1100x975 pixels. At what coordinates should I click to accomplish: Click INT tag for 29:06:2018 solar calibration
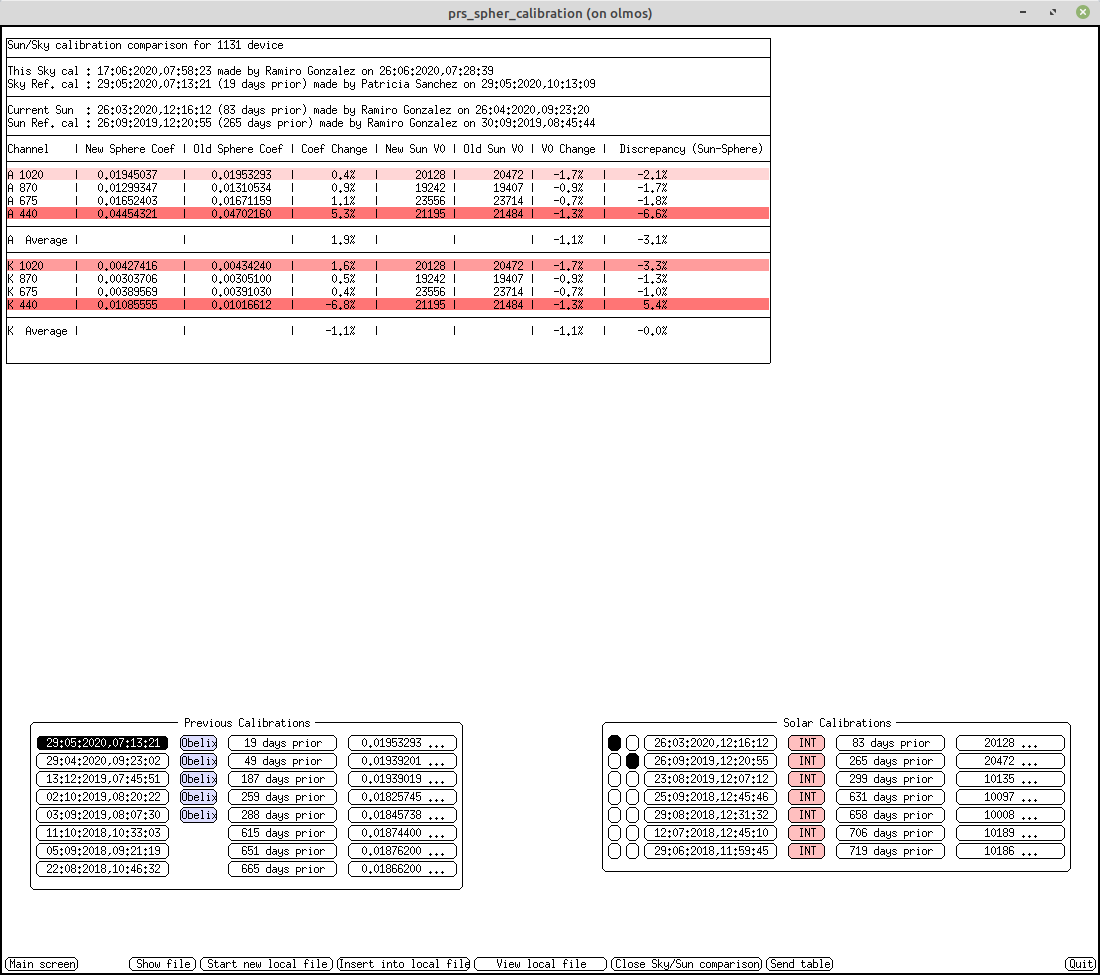(x=807, y=851)
